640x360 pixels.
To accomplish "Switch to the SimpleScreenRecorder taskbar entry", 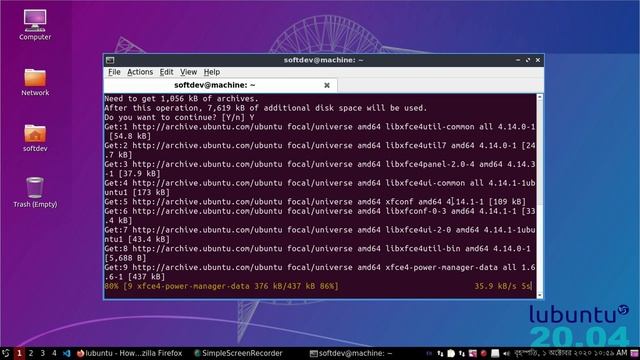I will (238, 353).
